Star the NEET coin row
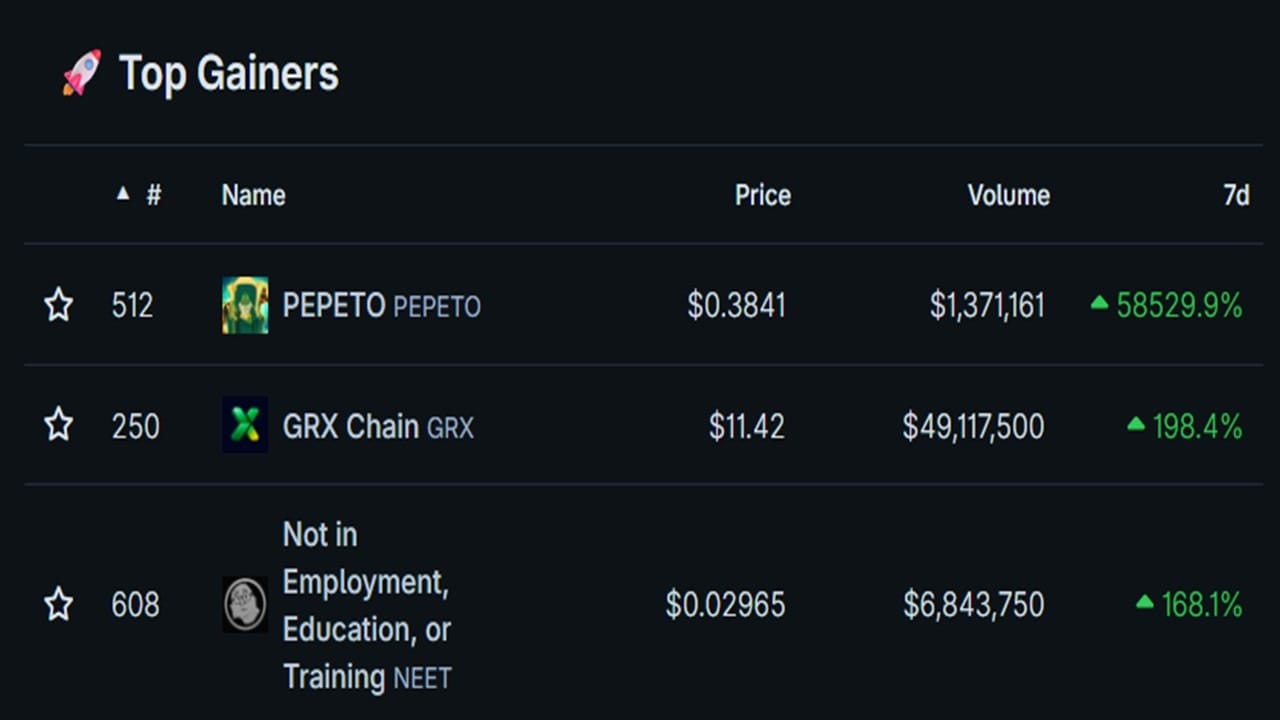Image resolution: width=1280 pixels, height=720 pixels. point(59,604)
